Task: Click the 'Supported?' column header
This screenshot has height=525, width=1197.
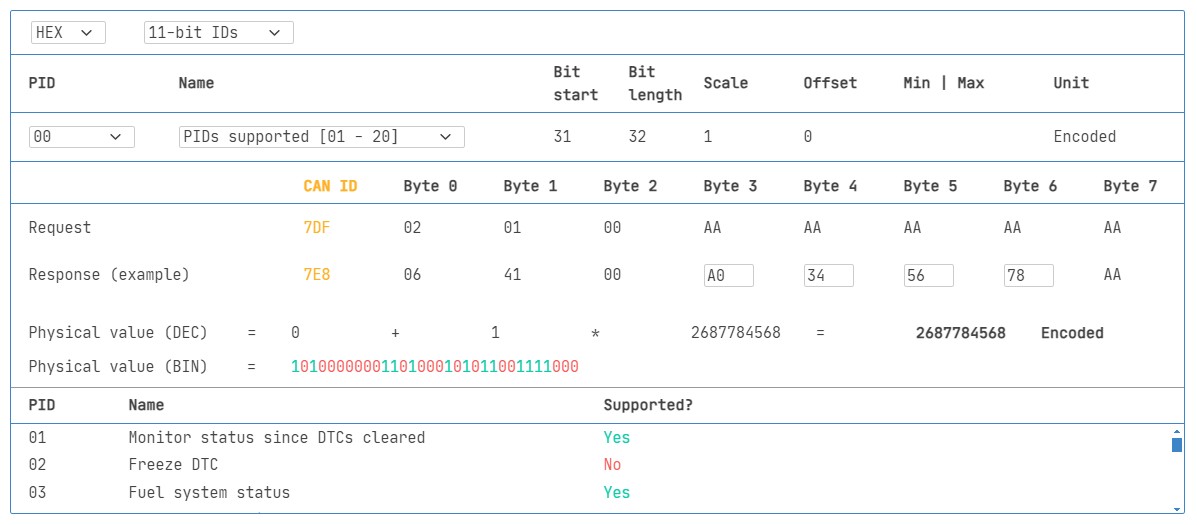Action: tap(648, 405)
